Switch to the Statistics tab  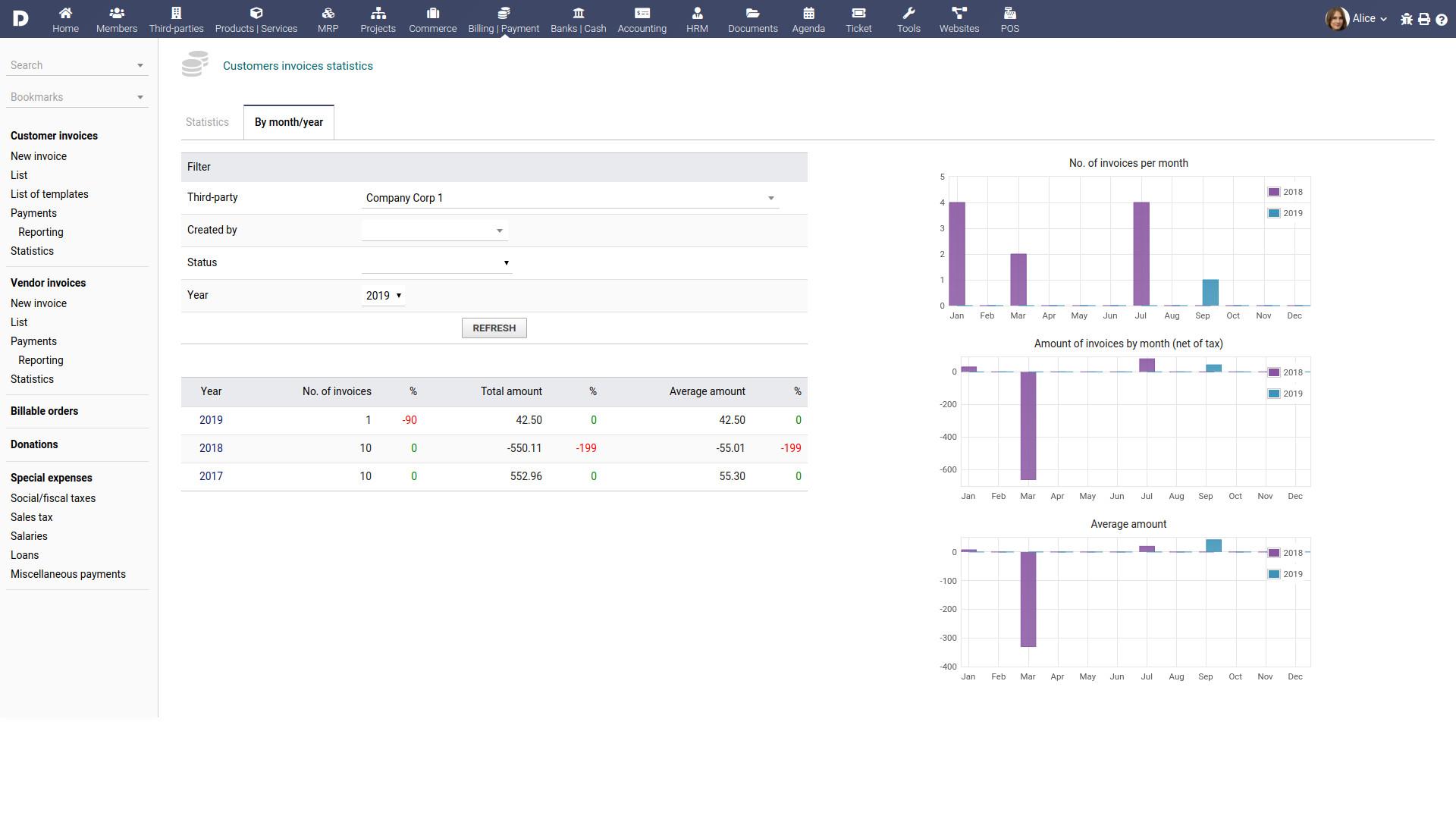(x=207, y=122)
